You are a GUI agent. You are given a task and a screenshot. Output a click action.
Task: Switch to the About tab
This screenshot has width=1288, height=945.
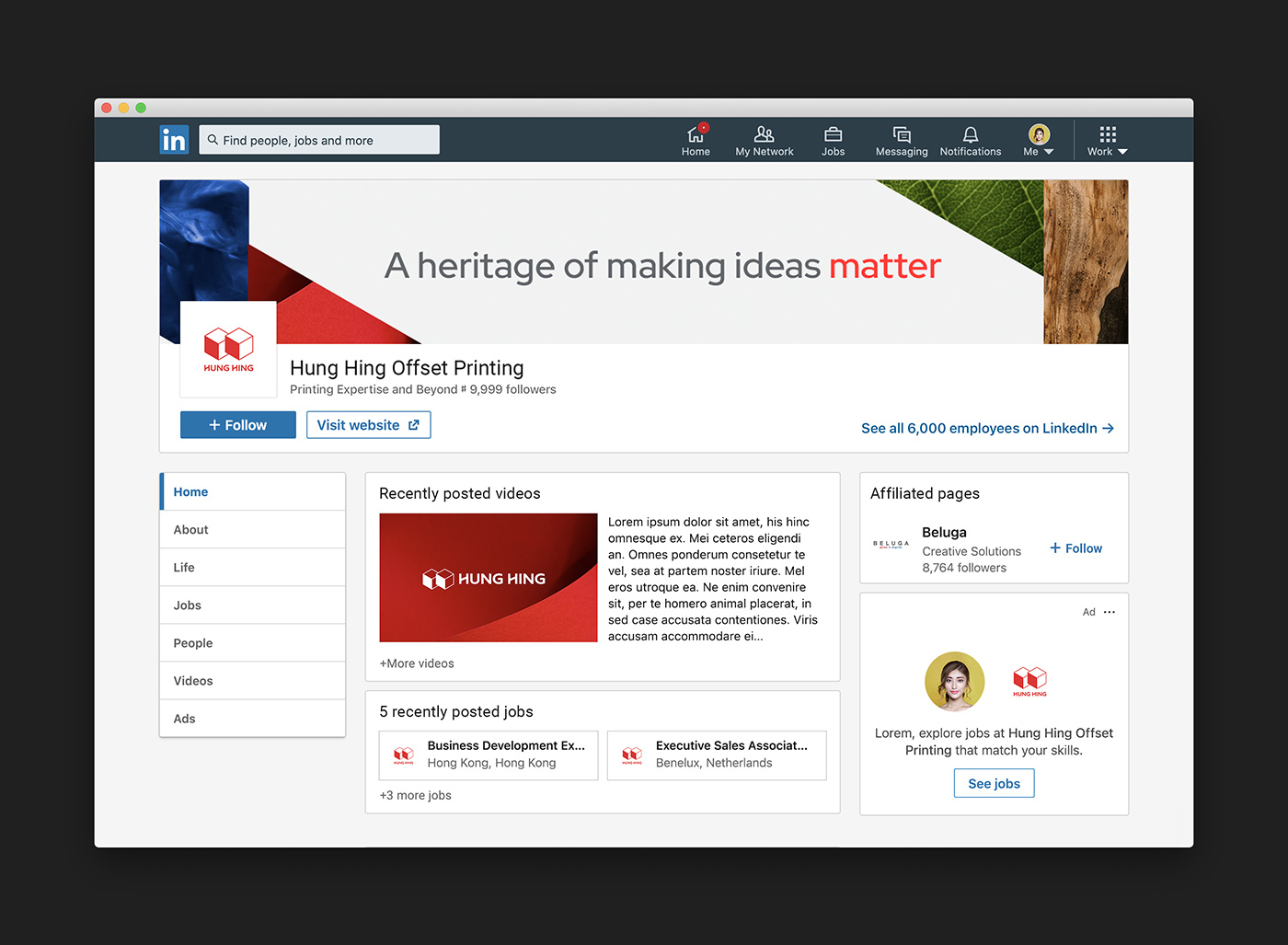(x=253, y=530)
